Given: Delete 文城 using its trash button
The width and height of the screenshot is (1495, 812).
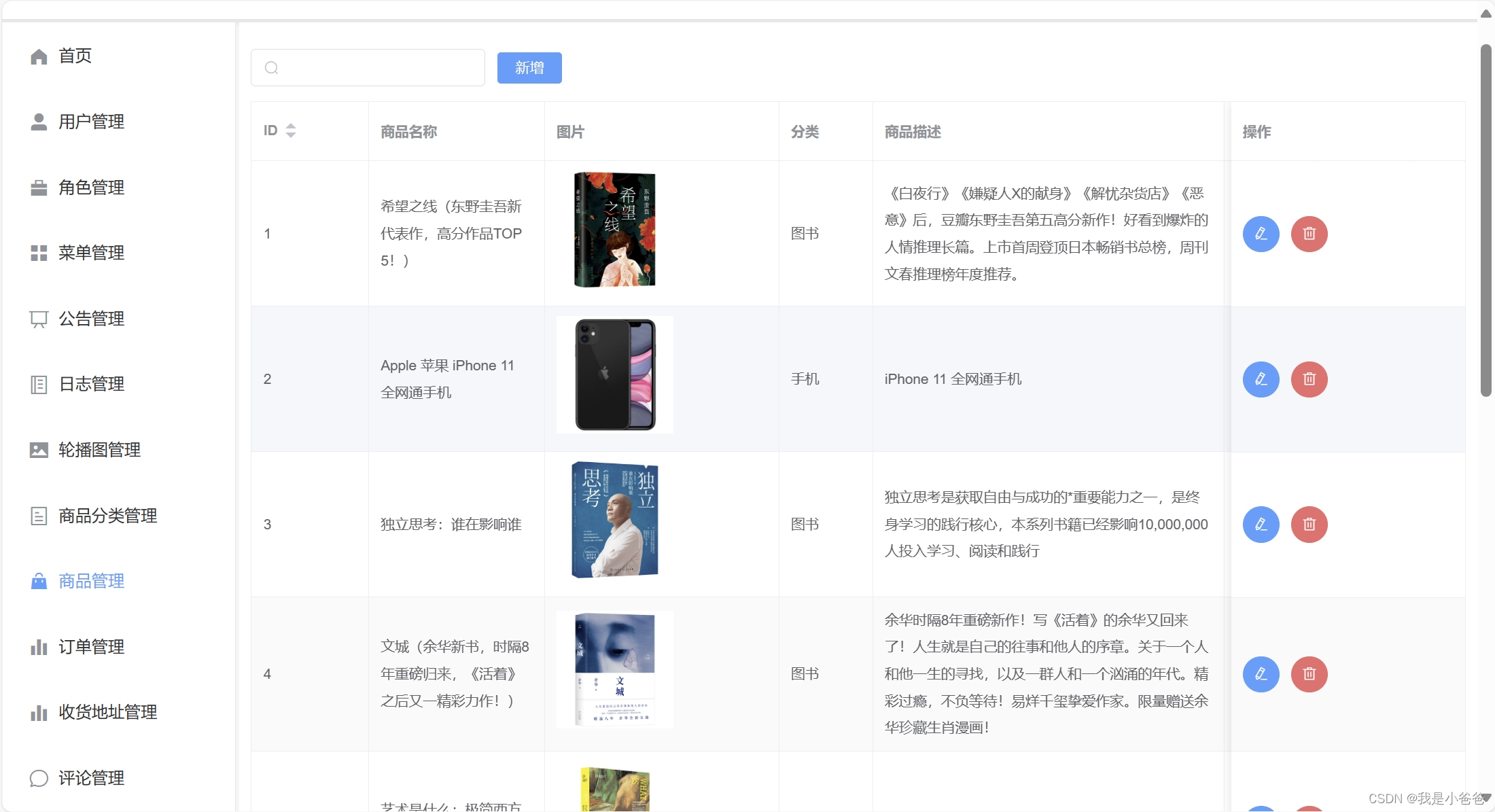Looking at the screenshot, I should click(1309, 674).
